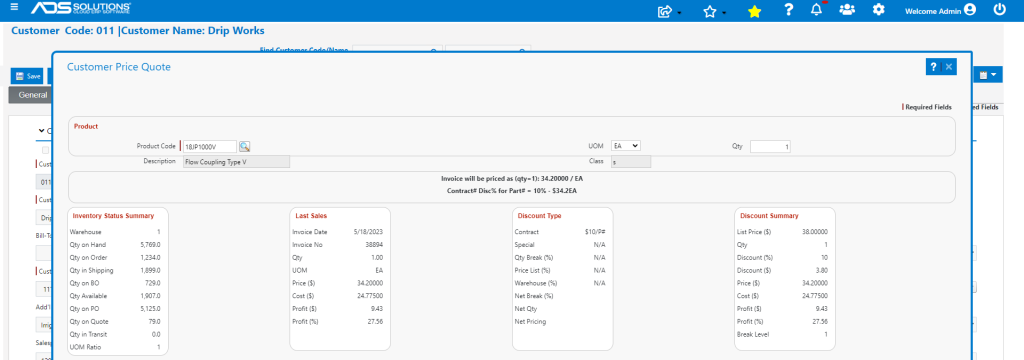Screen dimensions: 1024x360
Task: Click the Qty input field
Action: point(770,147)
